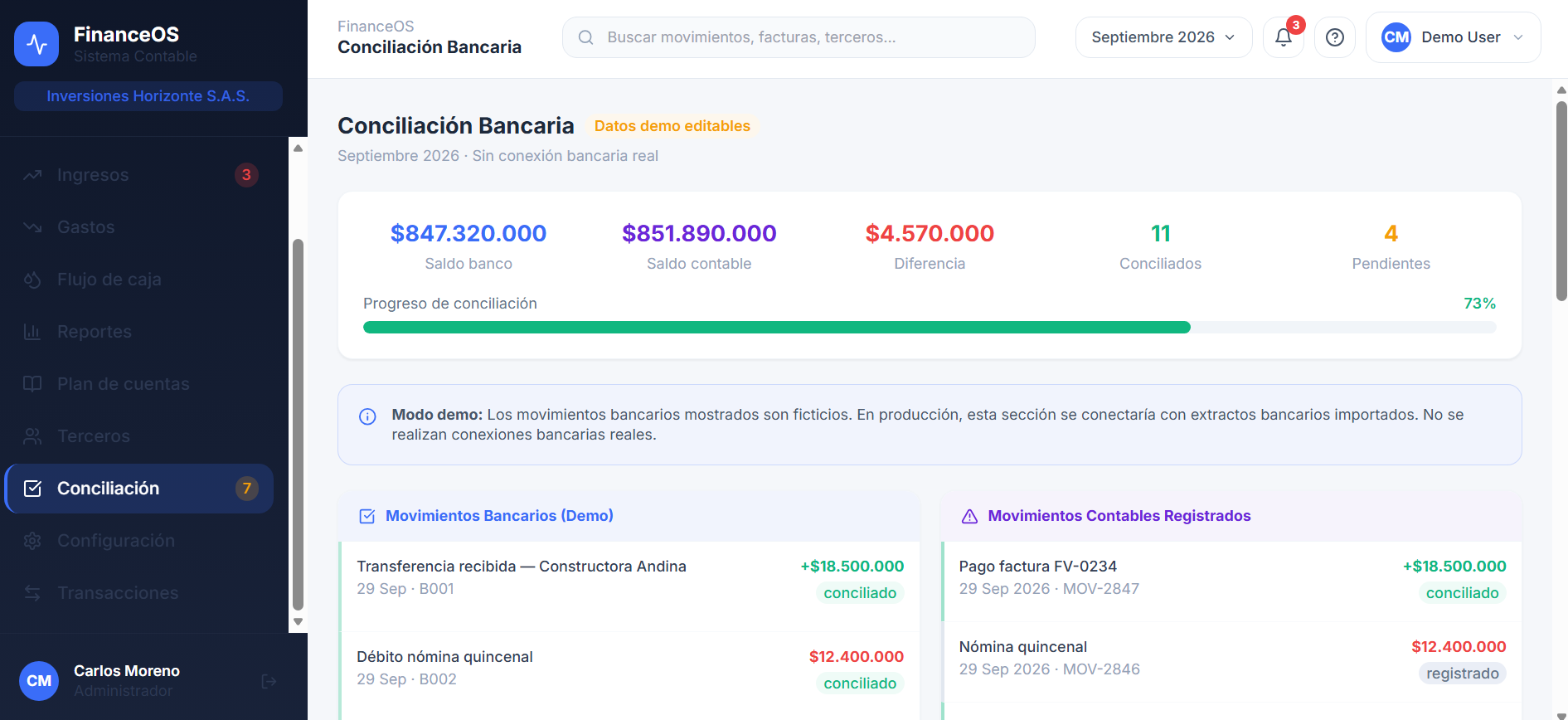The image size is (1568, 720).
Task: Click the Gastos trend-down icon
Action: coord(32,227)
